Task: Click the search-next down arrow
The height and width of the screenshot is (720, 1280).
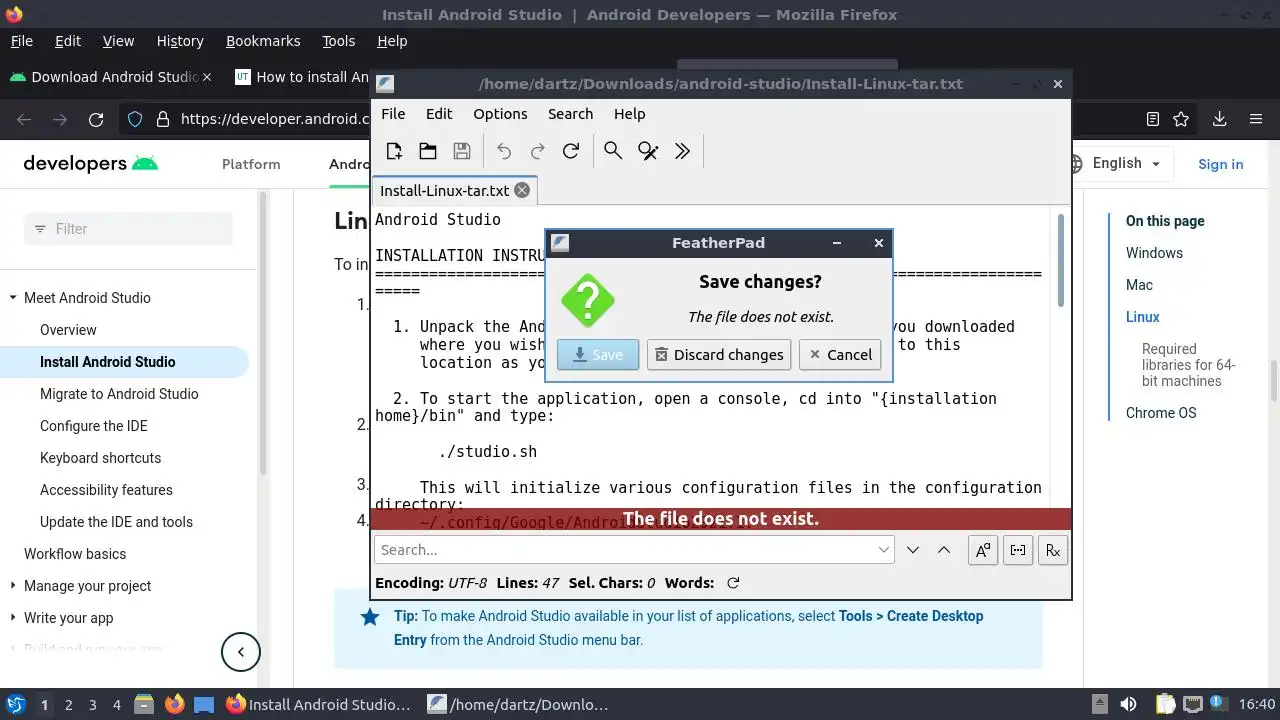Action: [x=913, y=549]
